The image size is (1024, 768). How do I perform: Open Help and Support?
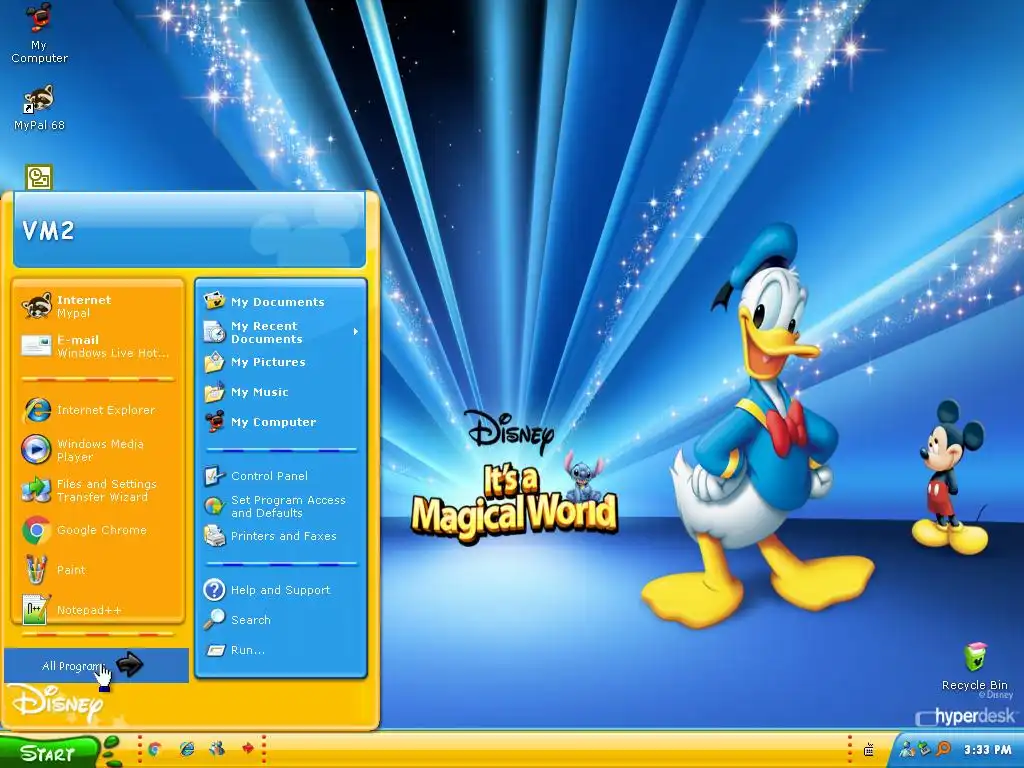click(281, 590)
